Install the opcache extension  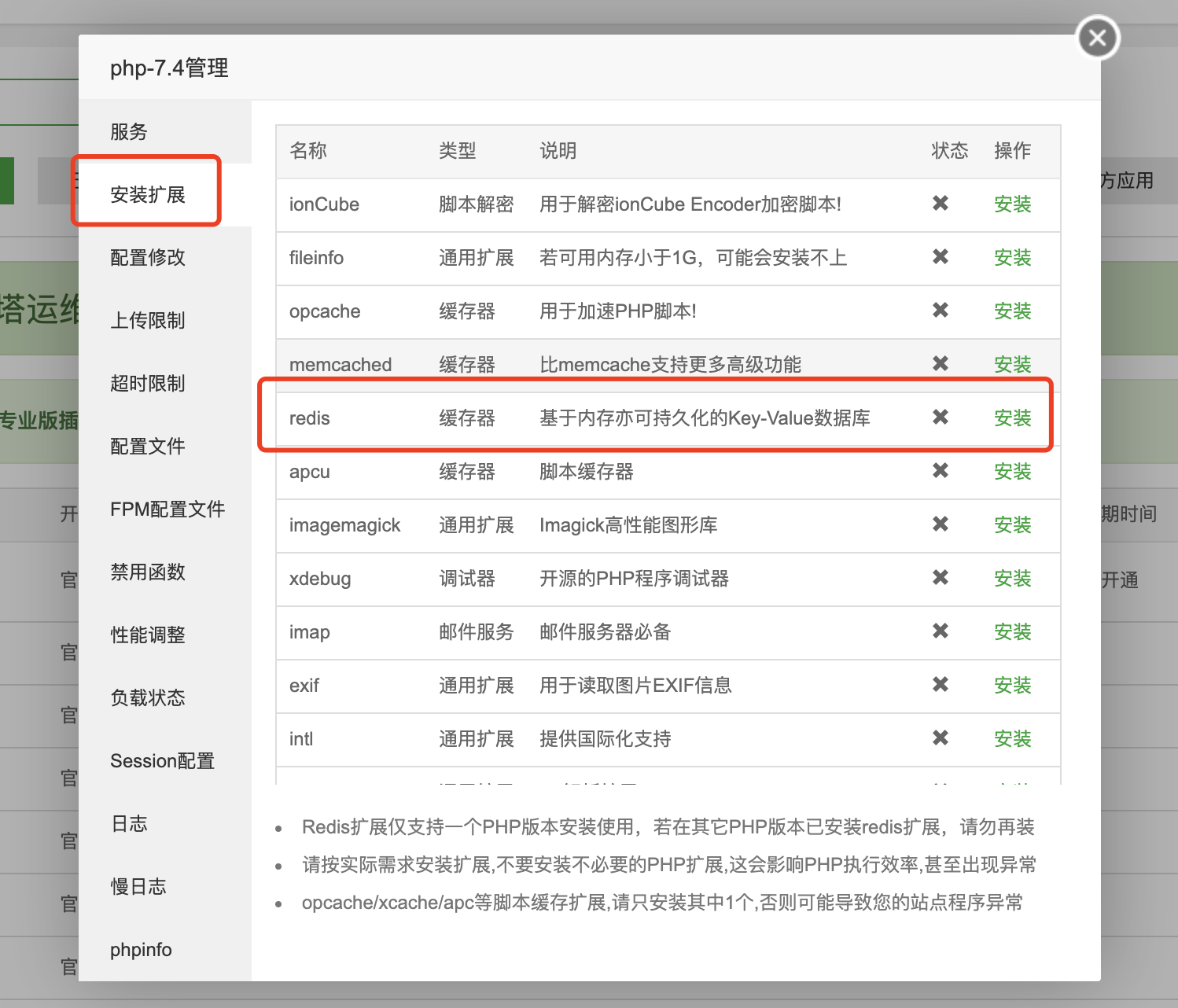pyautogui.click(x=1012, y=311)
